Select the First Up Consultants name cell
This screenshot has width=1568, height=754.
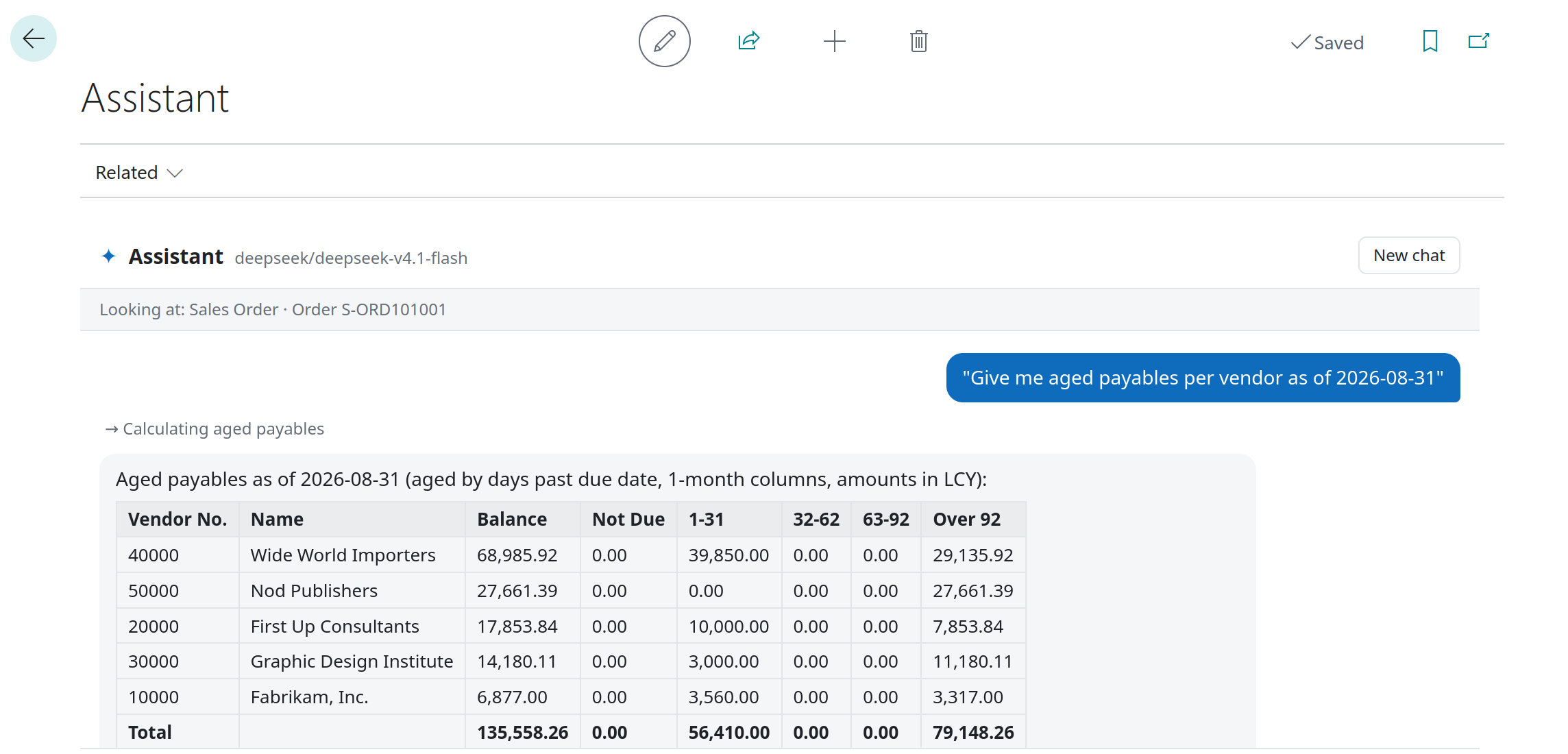pyautogui.click(x=352, y=626)
